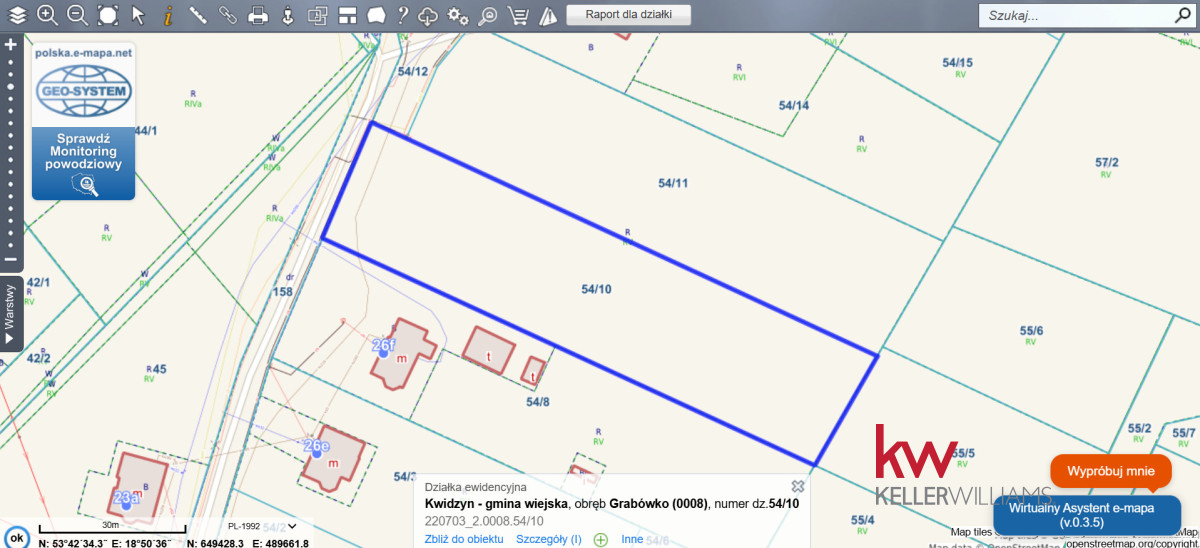The height and width of the screenshot is (548, 1200).
Task: Click the printer icon in toolbar
Action: pyautogui.click(x=258, y=15)
